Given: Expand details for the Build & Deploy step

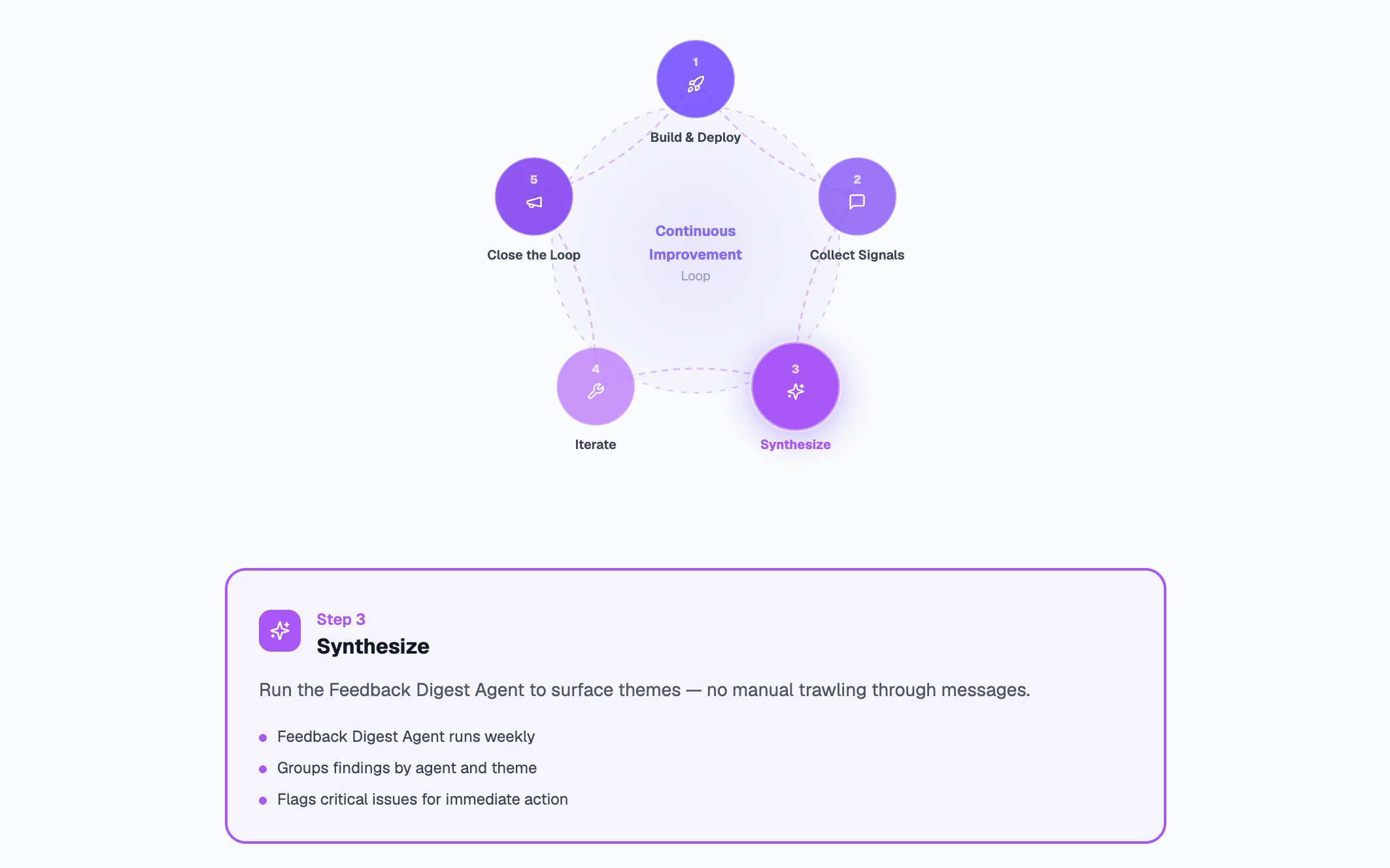Looking at the screenshot, I should 696,137.
